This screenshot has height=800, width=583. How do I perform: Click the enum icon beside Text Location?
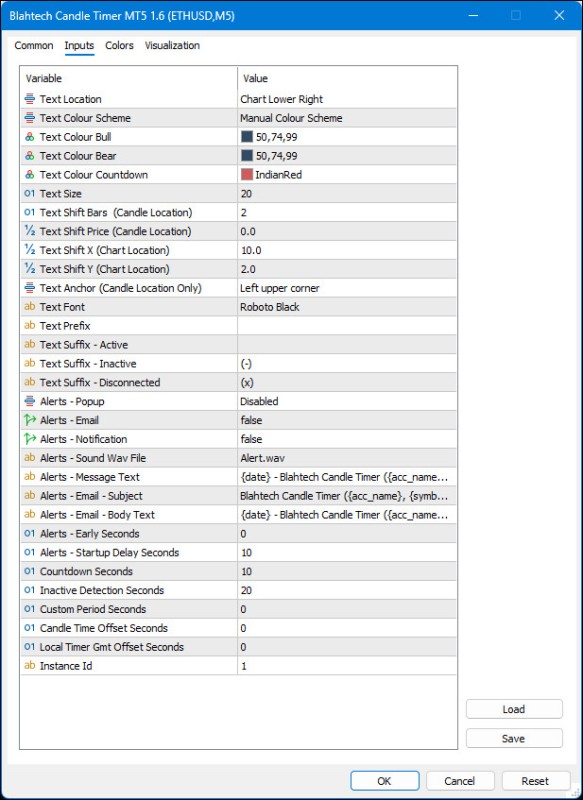point(30,99)
